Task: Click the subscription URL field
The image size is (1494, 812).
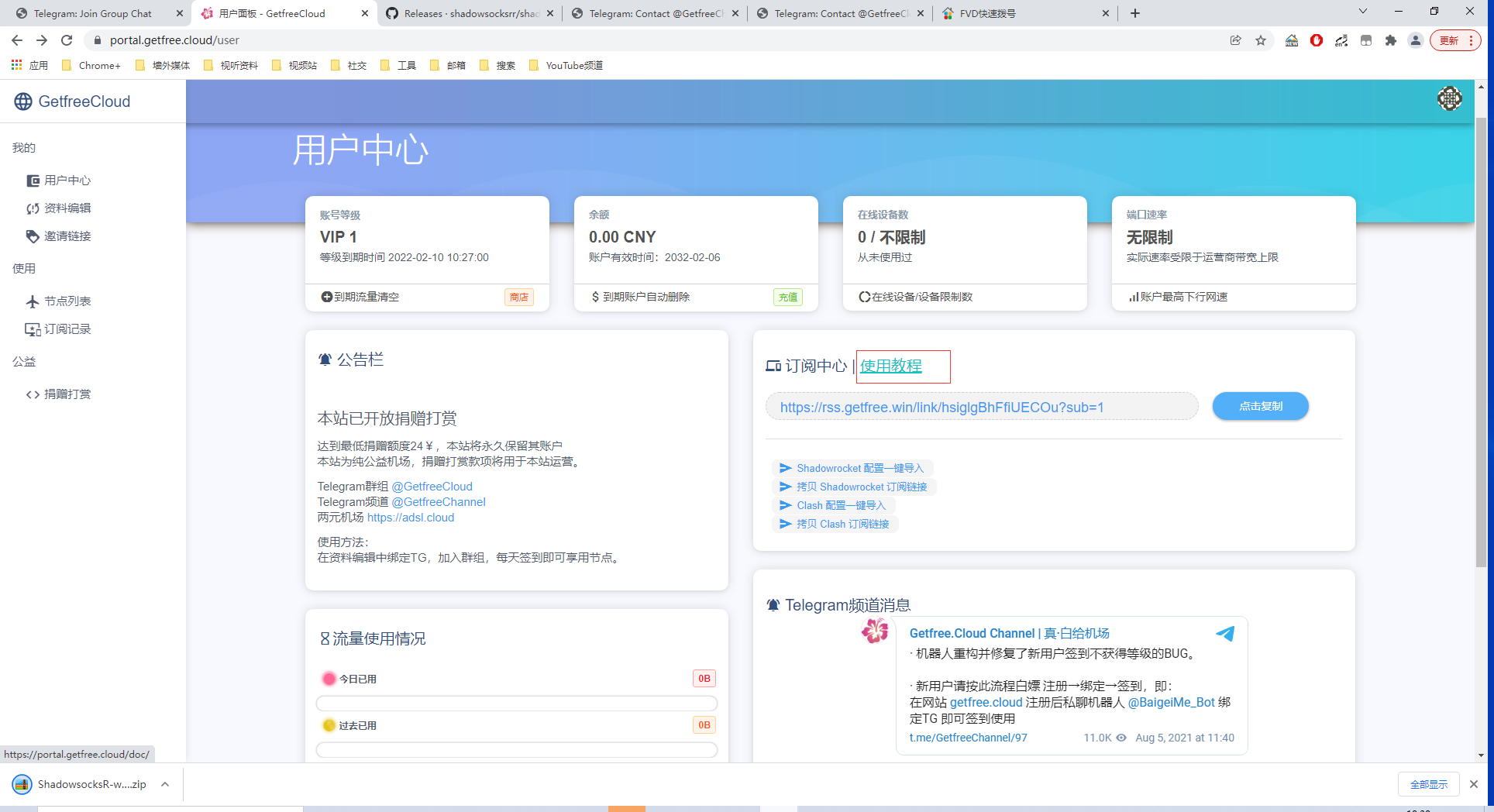Action: [x=982, y=407]
